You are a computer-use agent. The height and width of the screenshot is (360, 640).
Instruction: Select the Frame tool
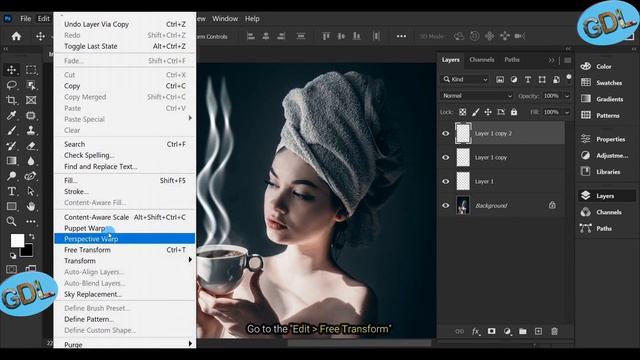click(31, 100)
